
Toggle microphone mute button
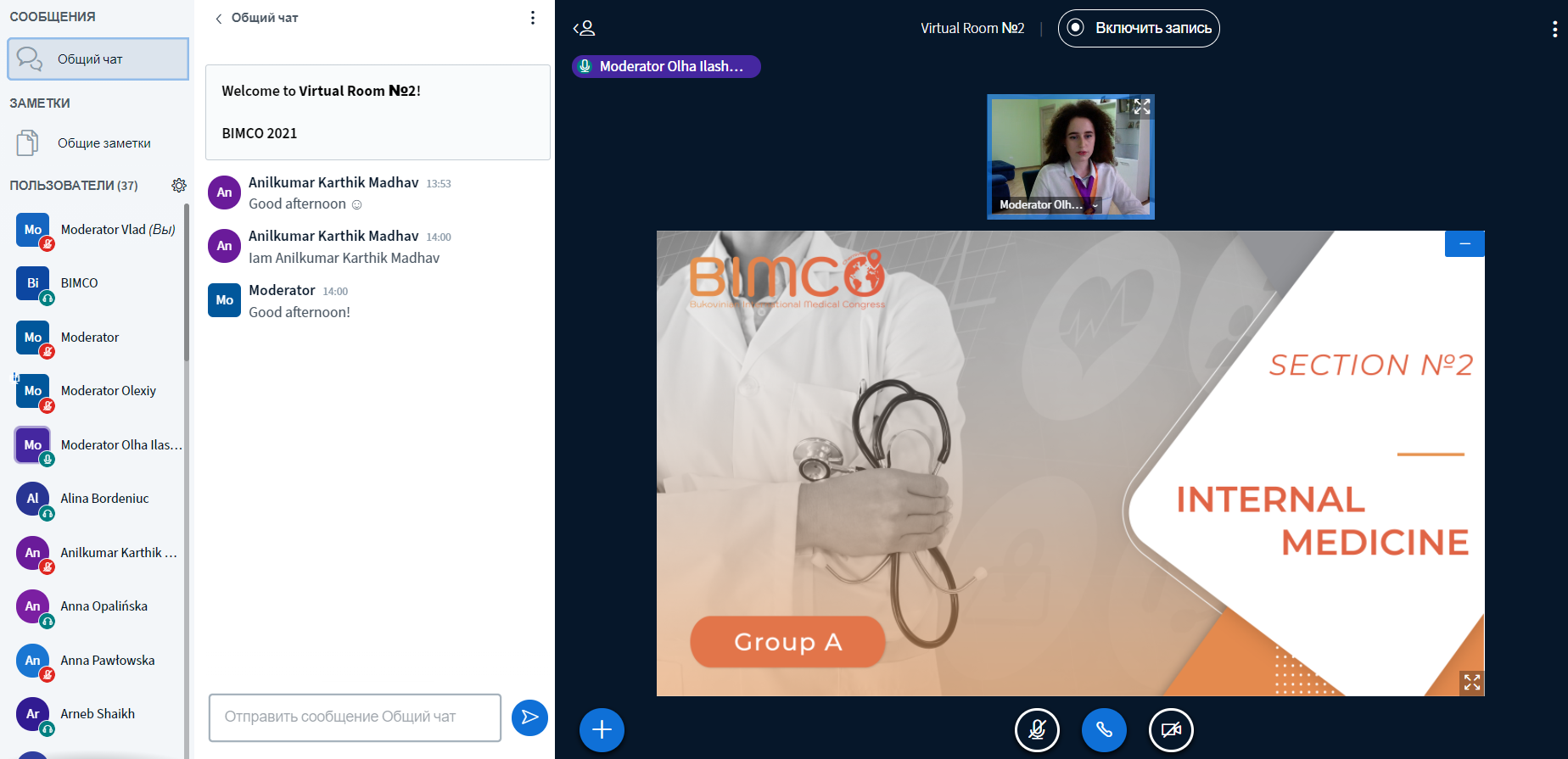tap(1037, 729)
